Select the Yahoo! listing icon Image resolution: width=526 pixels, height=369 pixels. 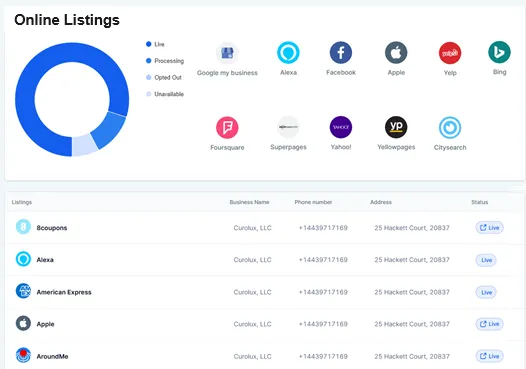click(x=341, y=127)
